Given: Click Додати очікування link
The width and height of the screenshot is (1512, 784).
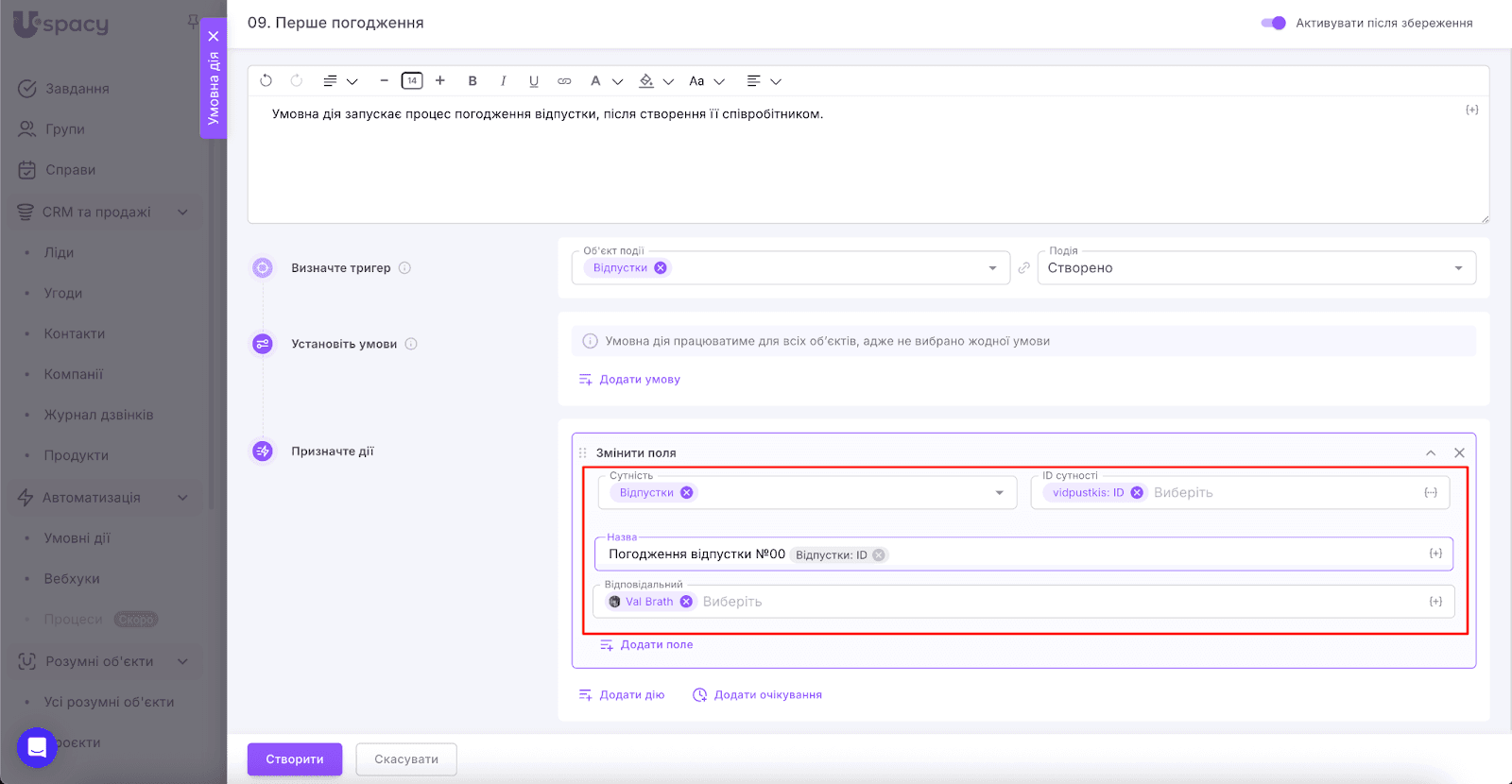Looking at the screenshot, I should [766, 695].
